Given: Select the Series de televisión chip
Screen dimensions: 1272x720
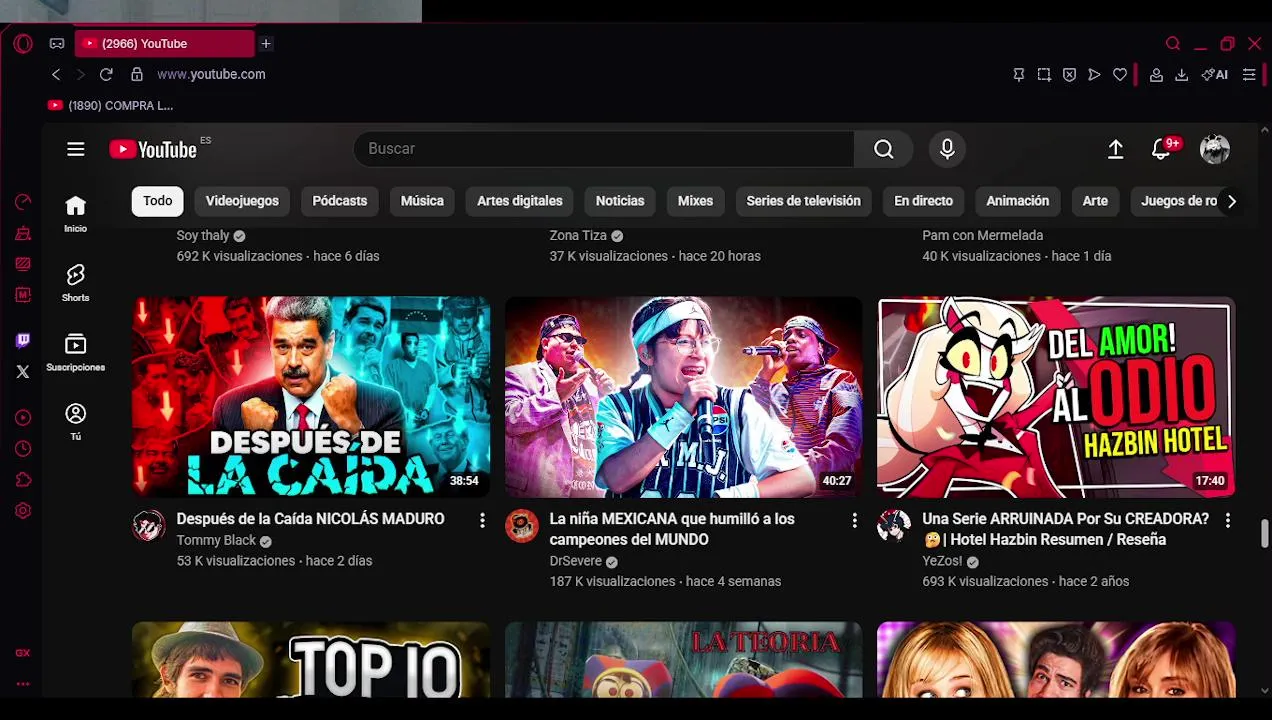Looking at the screenshot, I should click(803, 201).
